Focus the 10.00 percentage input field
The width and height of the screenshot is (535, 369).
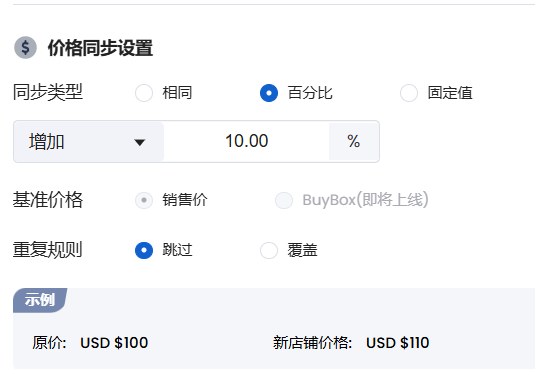coord(246,141)
